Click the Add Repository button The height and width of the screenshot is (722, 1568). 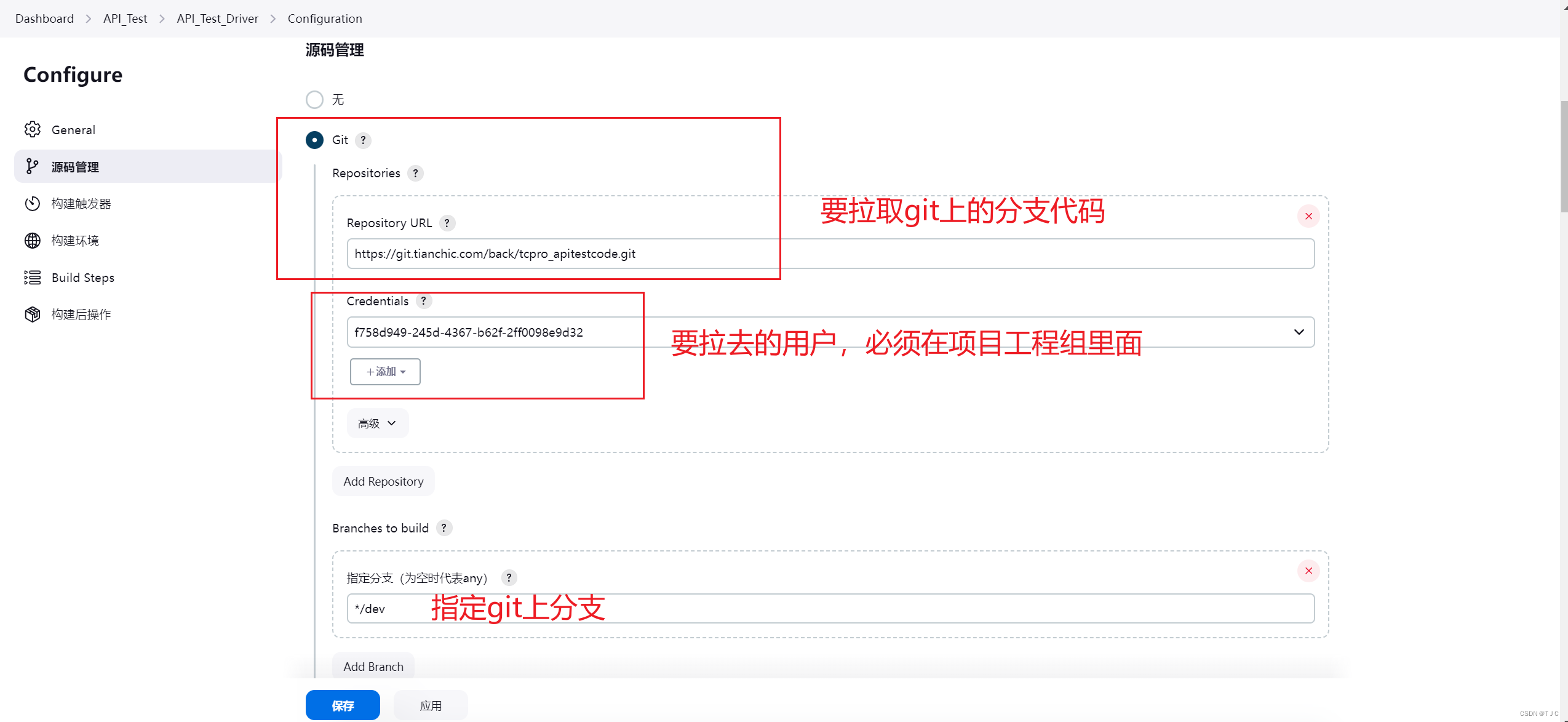[x=383, y=481]
